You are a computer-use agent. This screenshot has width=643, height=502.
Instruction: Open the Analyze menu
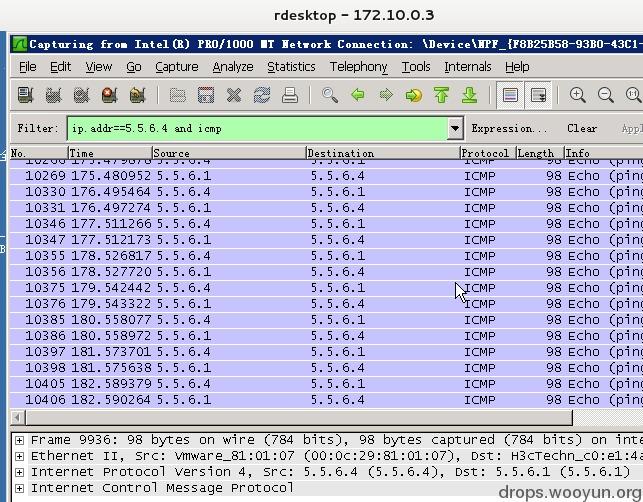click(x=232, y=67)
